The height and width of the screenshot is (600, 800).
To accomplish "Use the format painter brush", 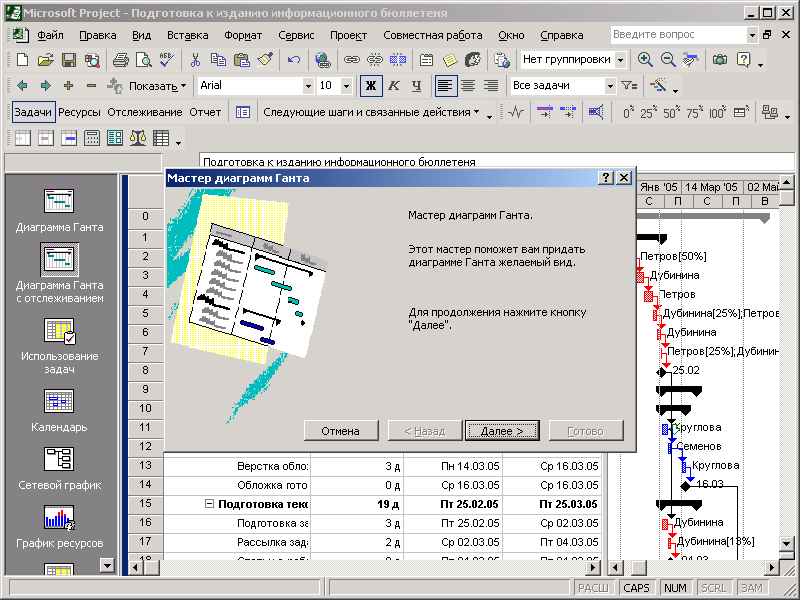I will coord(265,60).
